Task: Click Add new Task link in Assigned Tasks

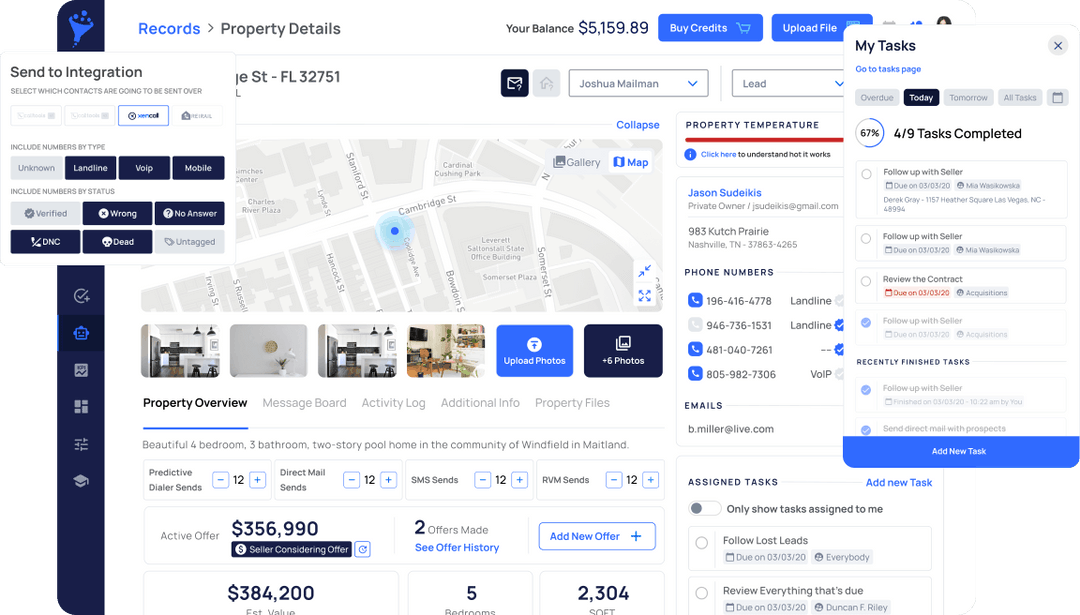Action: click(899, 482)
